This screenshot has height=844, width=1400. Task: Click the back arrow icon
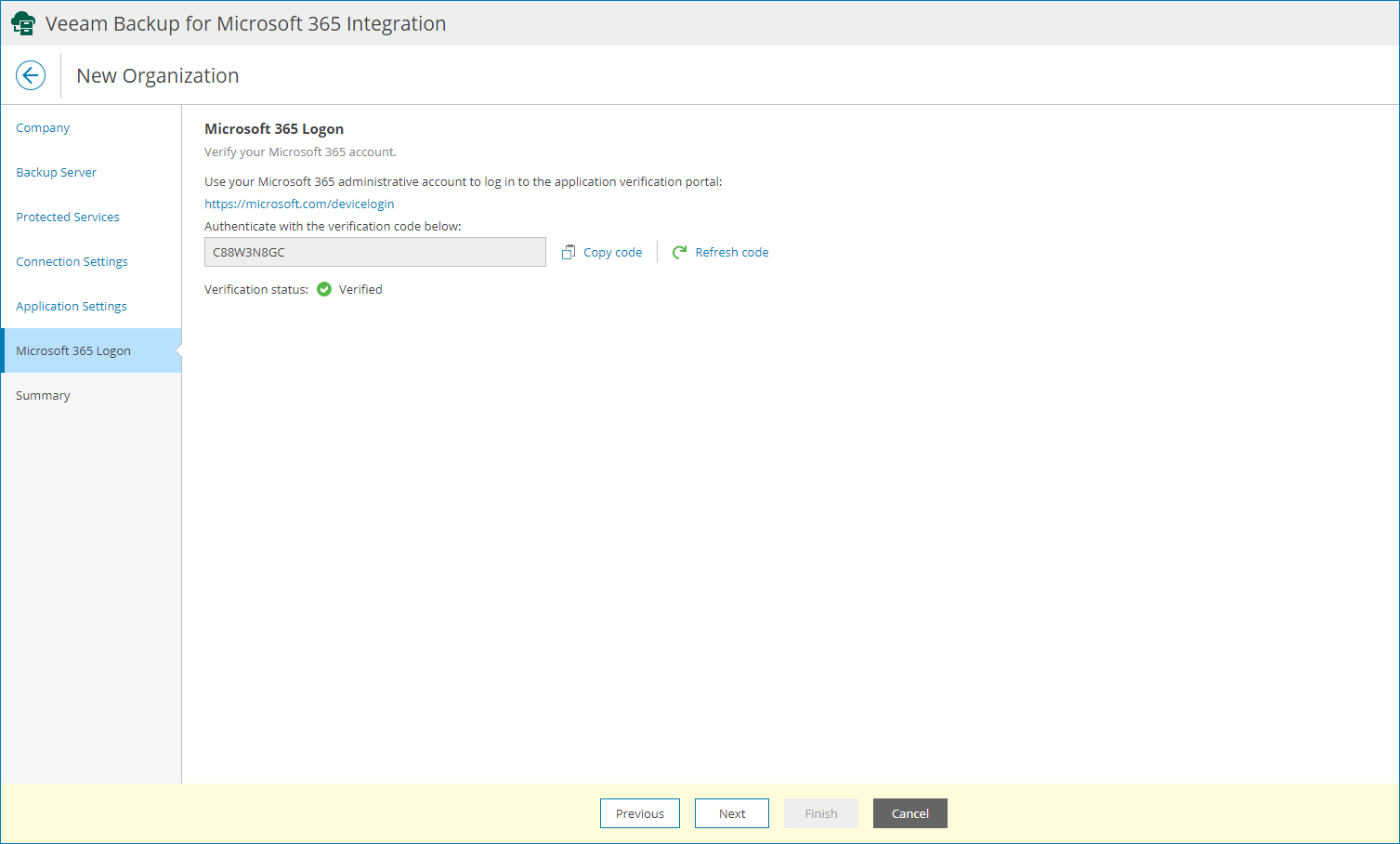[31, 75]
